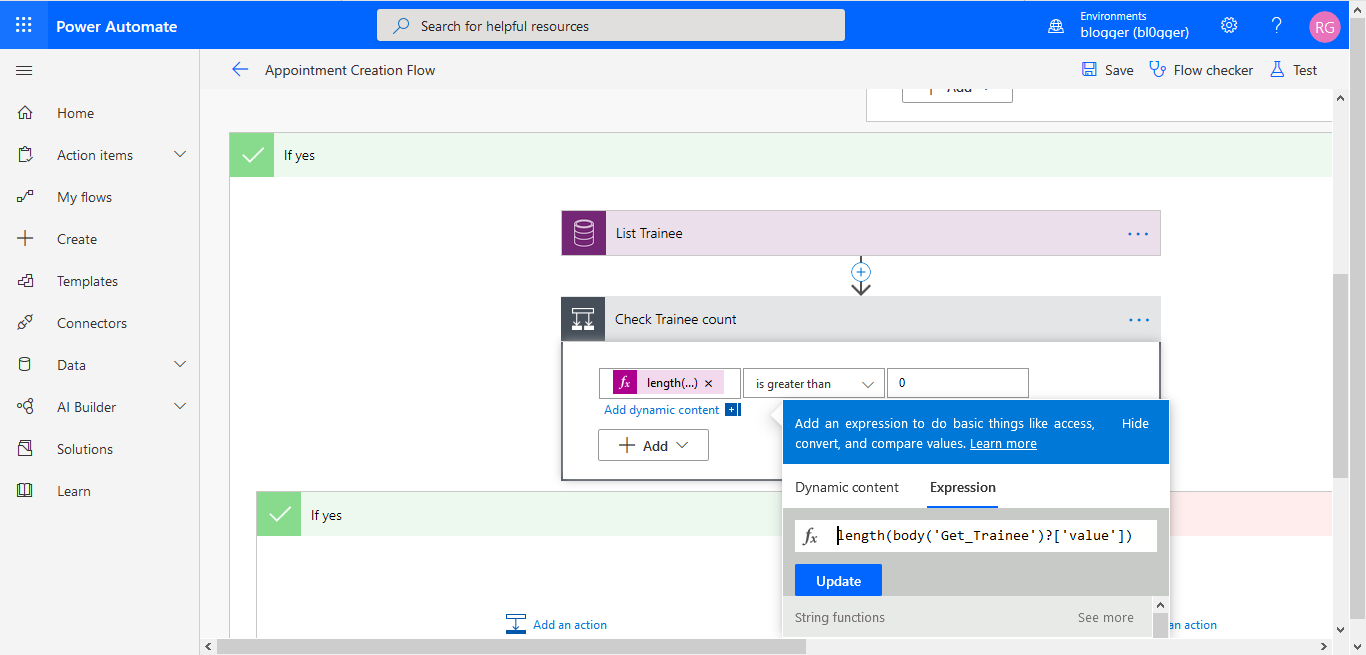
Task: Remove the length(...) expression token
Action: coord(709,383)
